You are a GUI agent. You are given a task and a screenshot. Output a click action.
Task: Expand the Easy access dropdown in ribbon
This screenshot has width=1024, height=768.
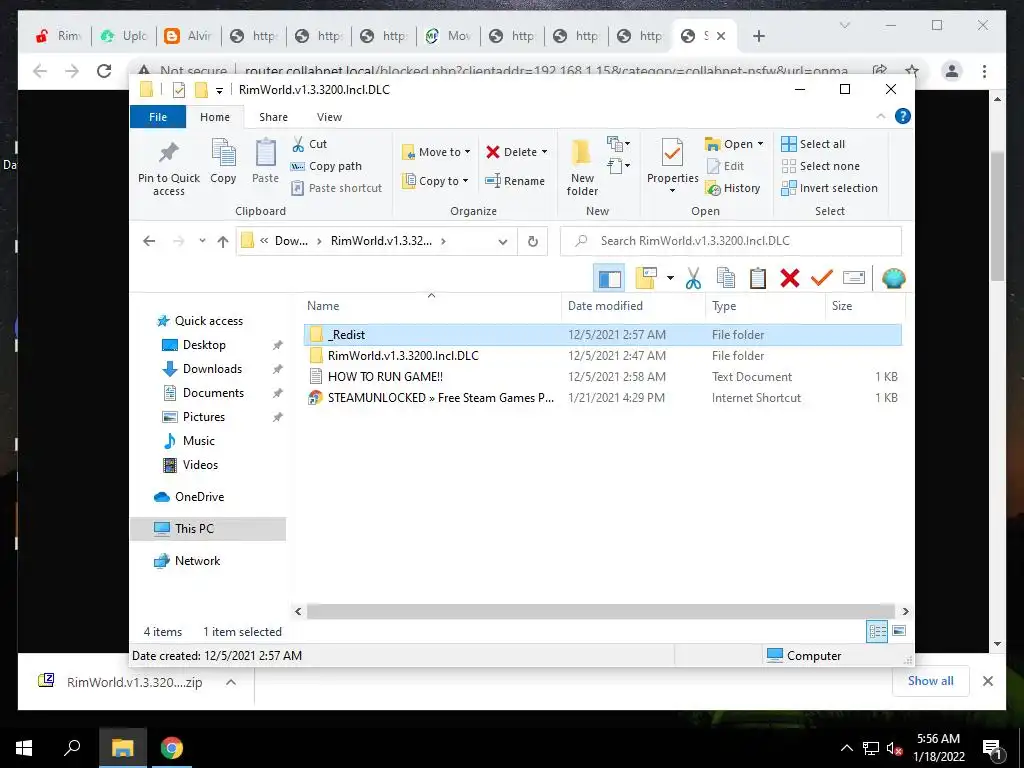pyautogui.click(x=618, y=167)
